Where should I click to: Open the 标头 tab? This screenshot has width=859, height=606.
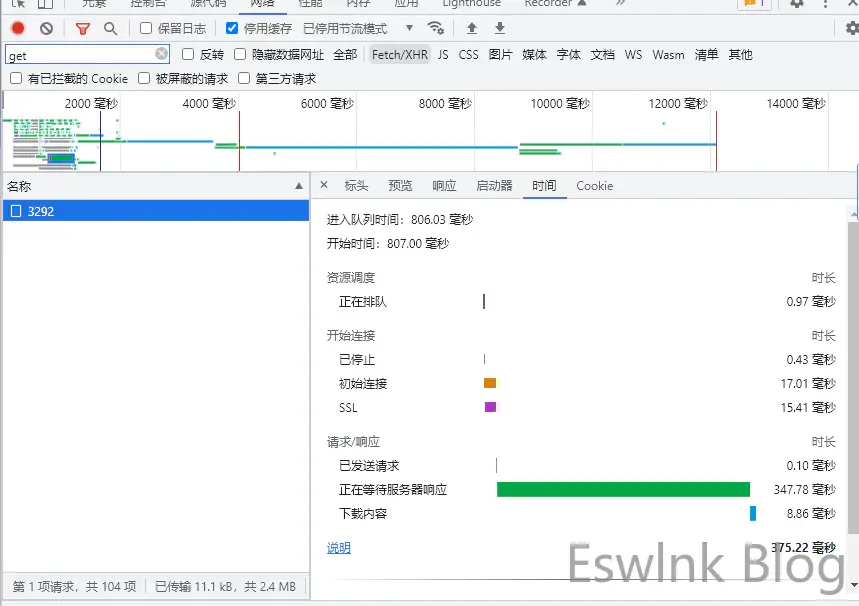pyautogui.click(x=356, y=186)
